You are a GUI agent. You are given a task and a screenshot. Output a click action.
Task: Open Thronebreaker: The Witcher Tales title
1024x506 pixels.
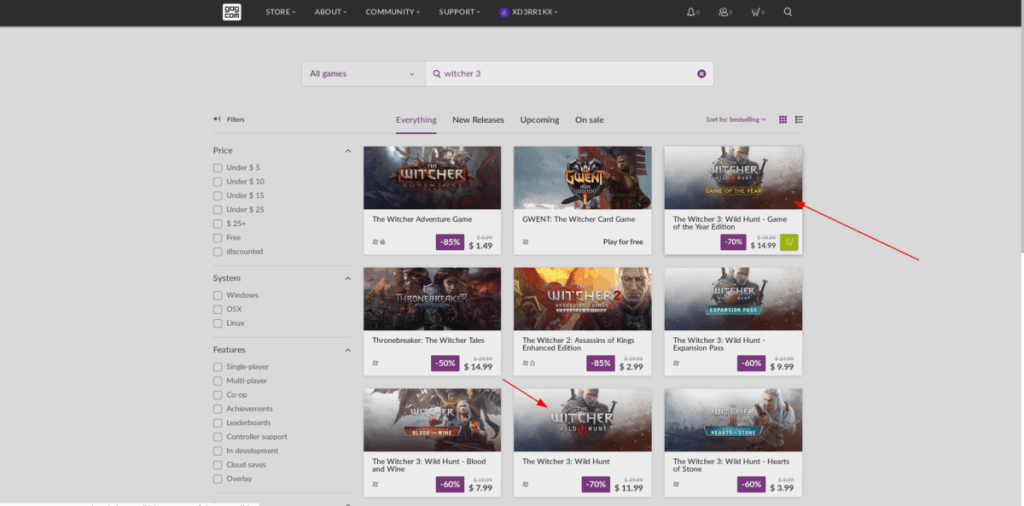[x=428, y=340]
